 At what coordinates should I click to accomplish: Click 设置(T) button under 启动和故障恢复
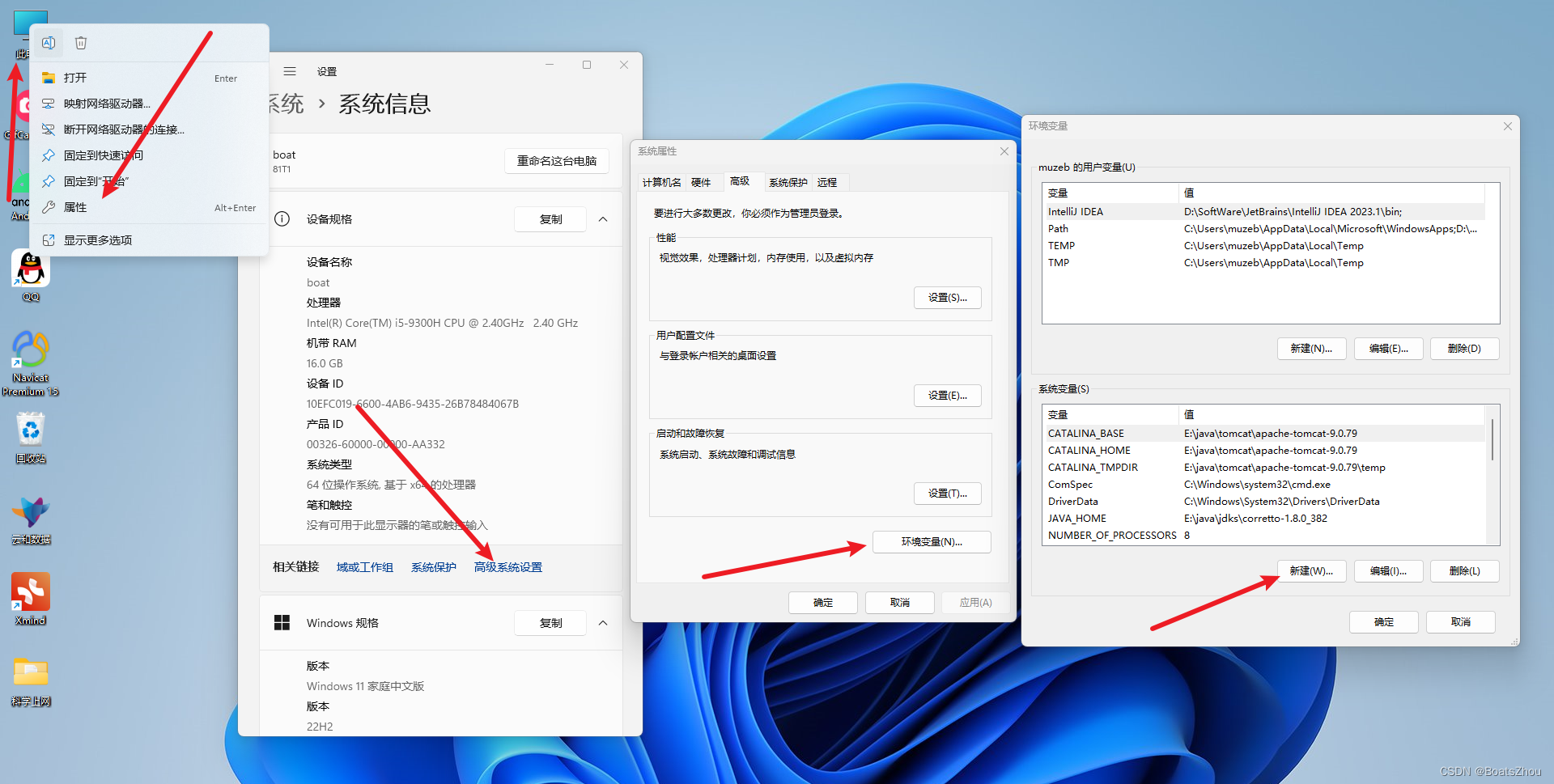(948, 494)
